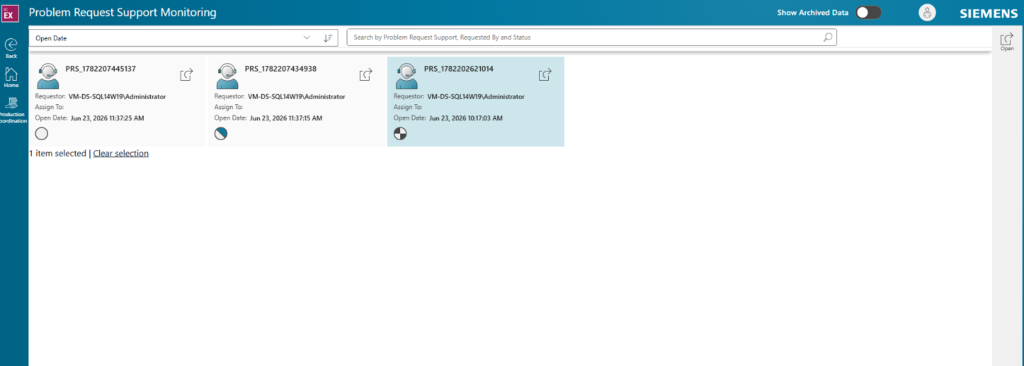Open PRS_1782207434938 via its card open icon
The width and height of the screenshot is (1024, 366).
click(x=366, y=75)
